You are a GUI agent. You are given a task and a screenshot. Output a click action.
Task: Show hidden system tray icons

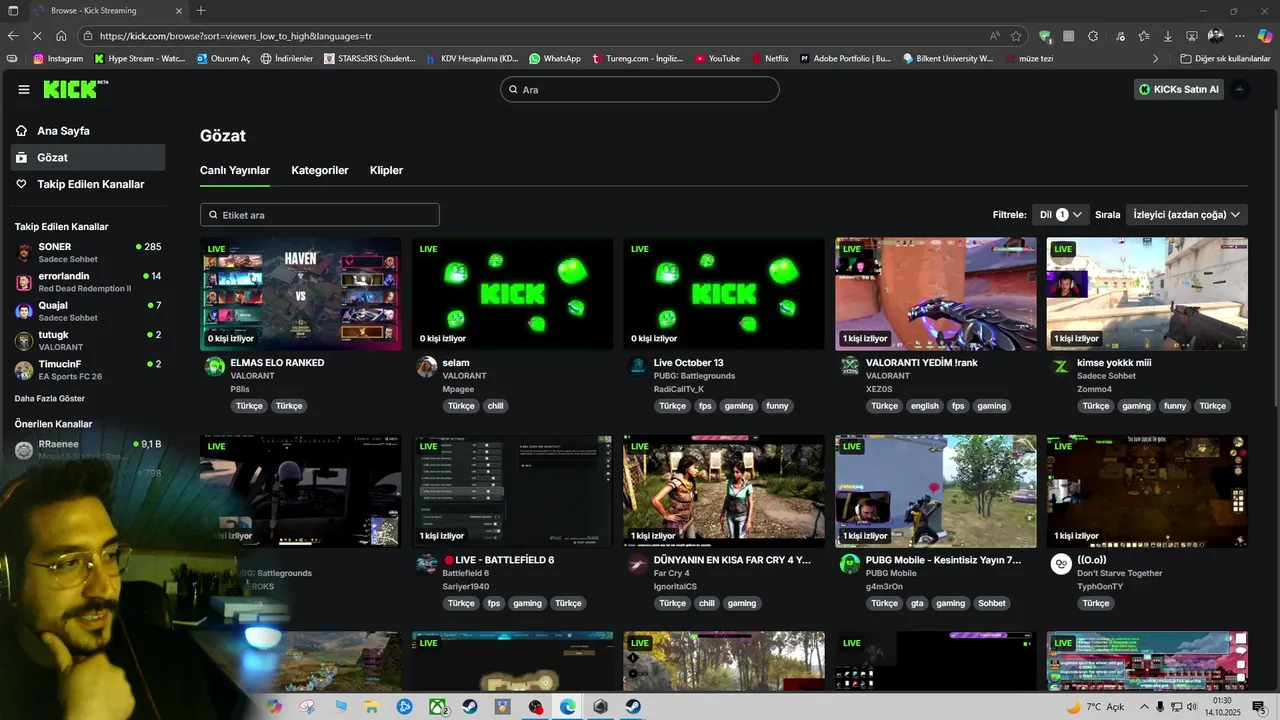[1144, 706]
